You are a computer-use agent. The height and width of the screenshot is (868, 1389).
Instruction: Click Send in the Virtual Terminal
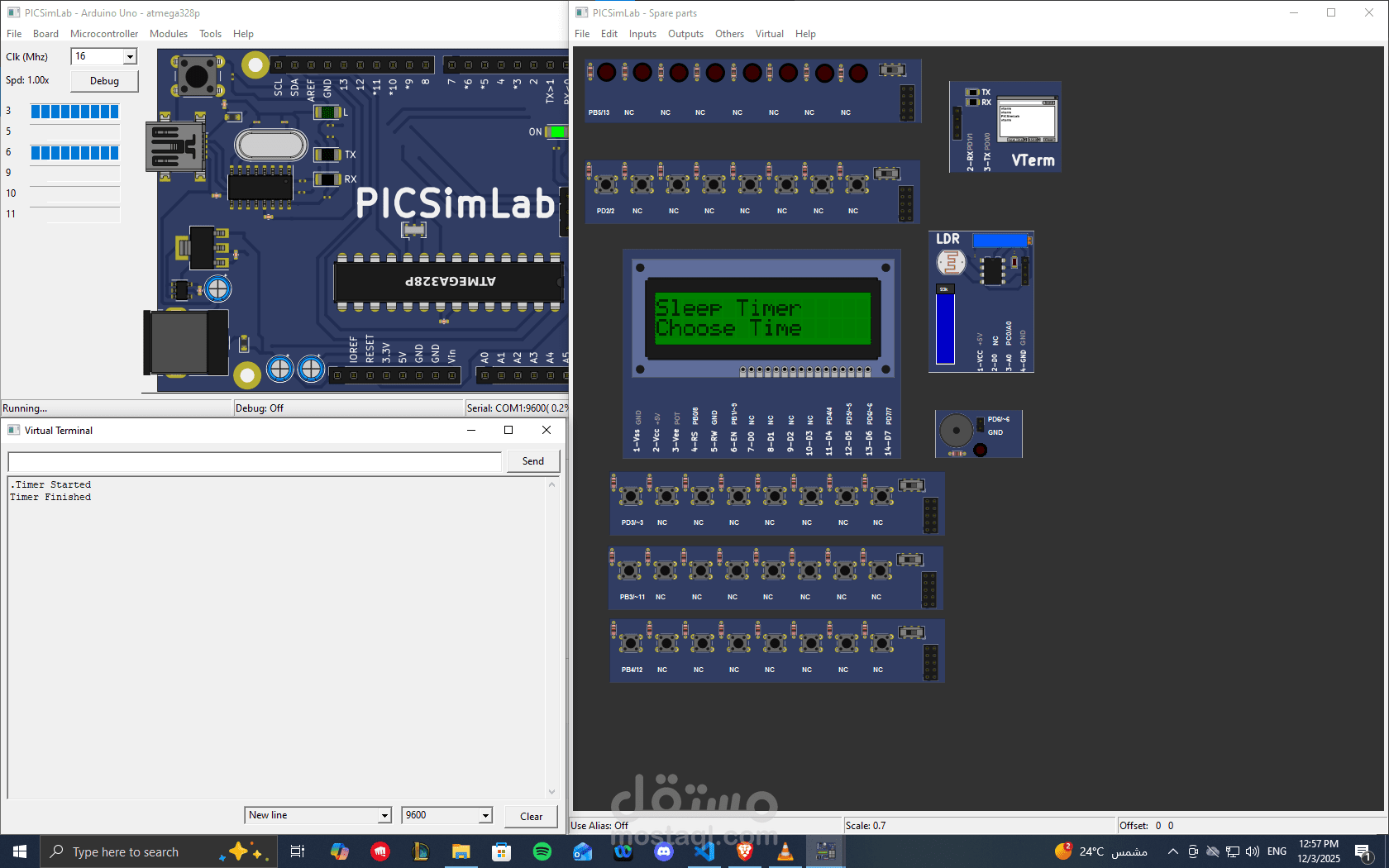(533, 461)
